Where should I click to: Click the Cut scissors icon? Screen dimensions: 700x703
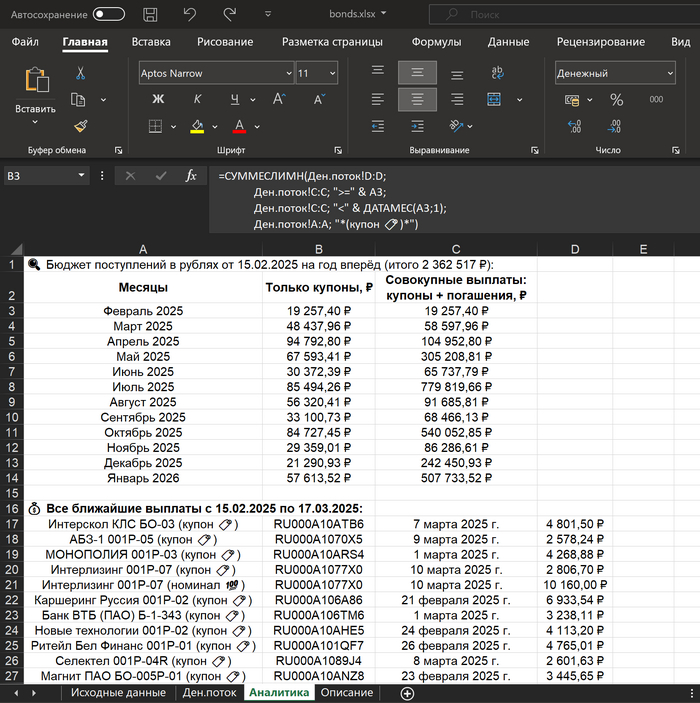pos(80,73)
